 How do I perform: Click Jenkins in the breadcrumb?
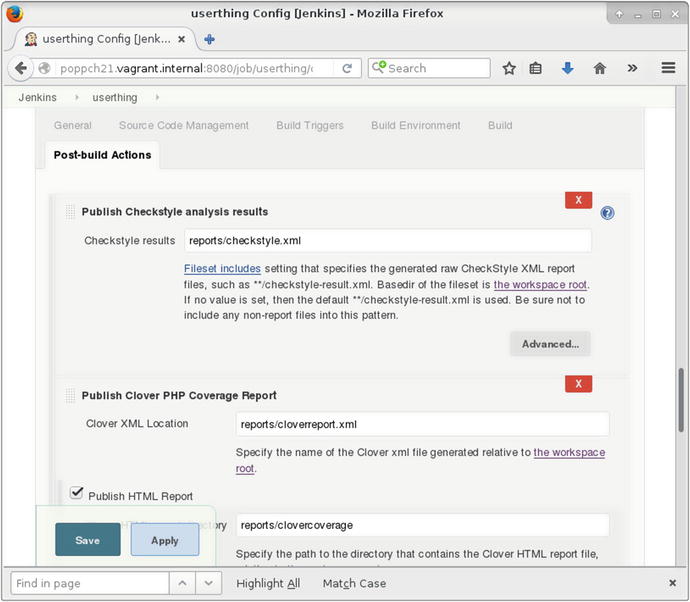point(37,97)
